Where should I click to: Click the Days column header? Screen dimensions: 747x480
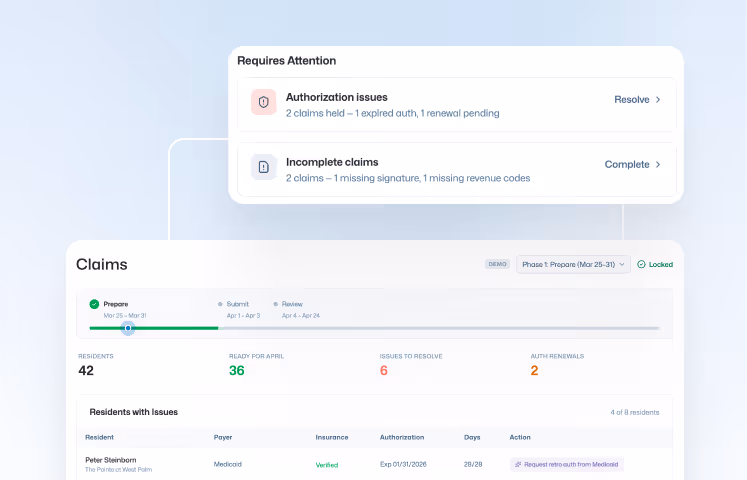click(x=472, y=437)
